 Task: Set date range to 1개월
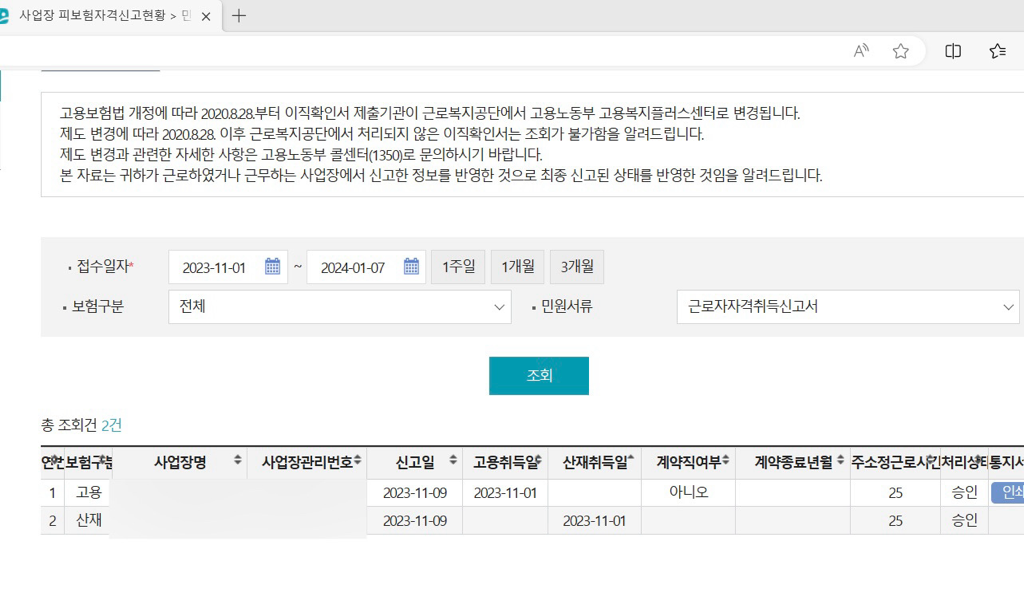click(517, 267)
